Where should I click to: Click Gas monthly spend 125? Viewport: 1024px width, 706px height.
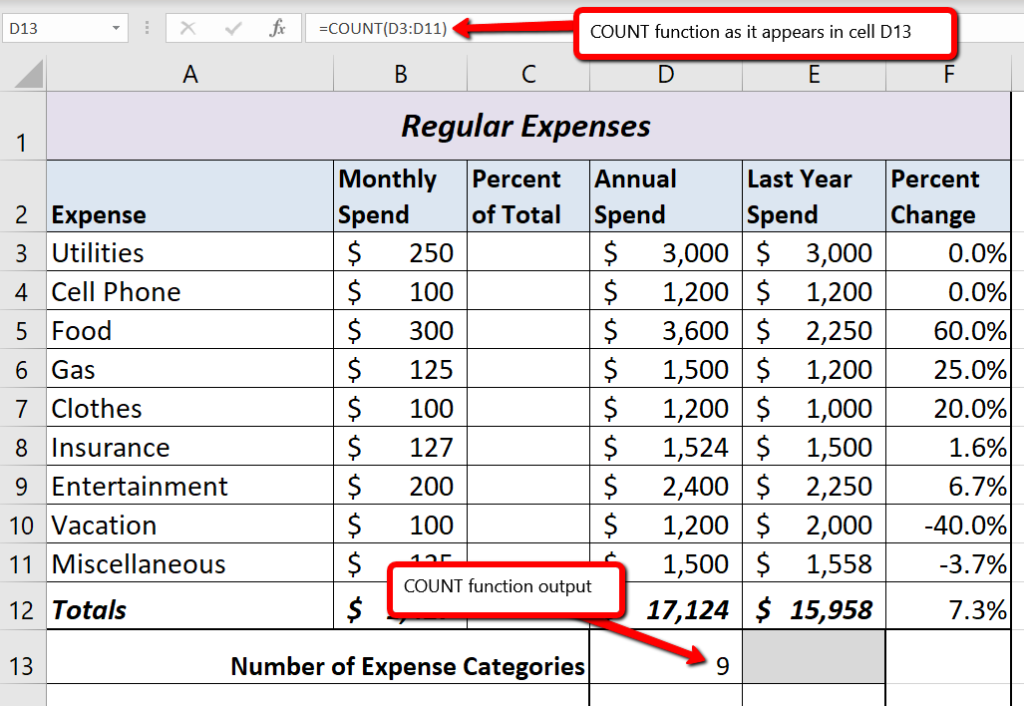click(400, 368)
